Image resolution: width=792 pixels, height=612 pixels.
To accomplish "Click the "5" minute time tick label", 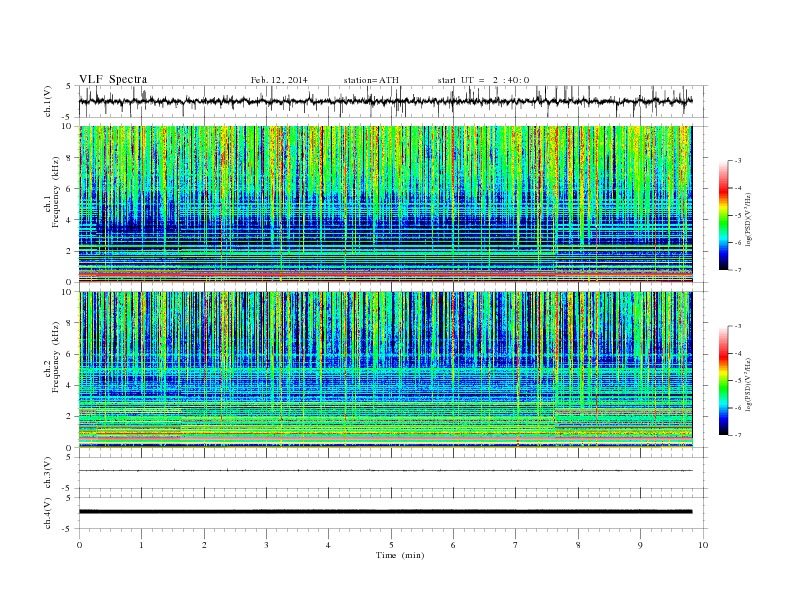I will click(391, 545).
